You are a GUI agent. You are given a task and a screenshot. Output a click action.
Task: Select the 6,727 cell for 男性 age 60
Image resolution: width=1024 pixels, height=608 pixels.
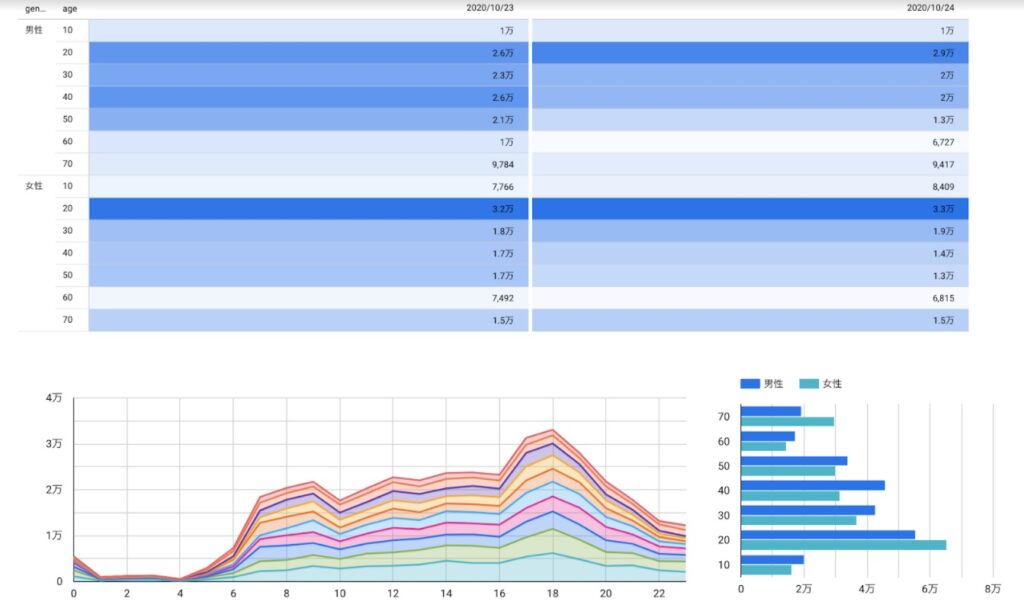point(941,142)
